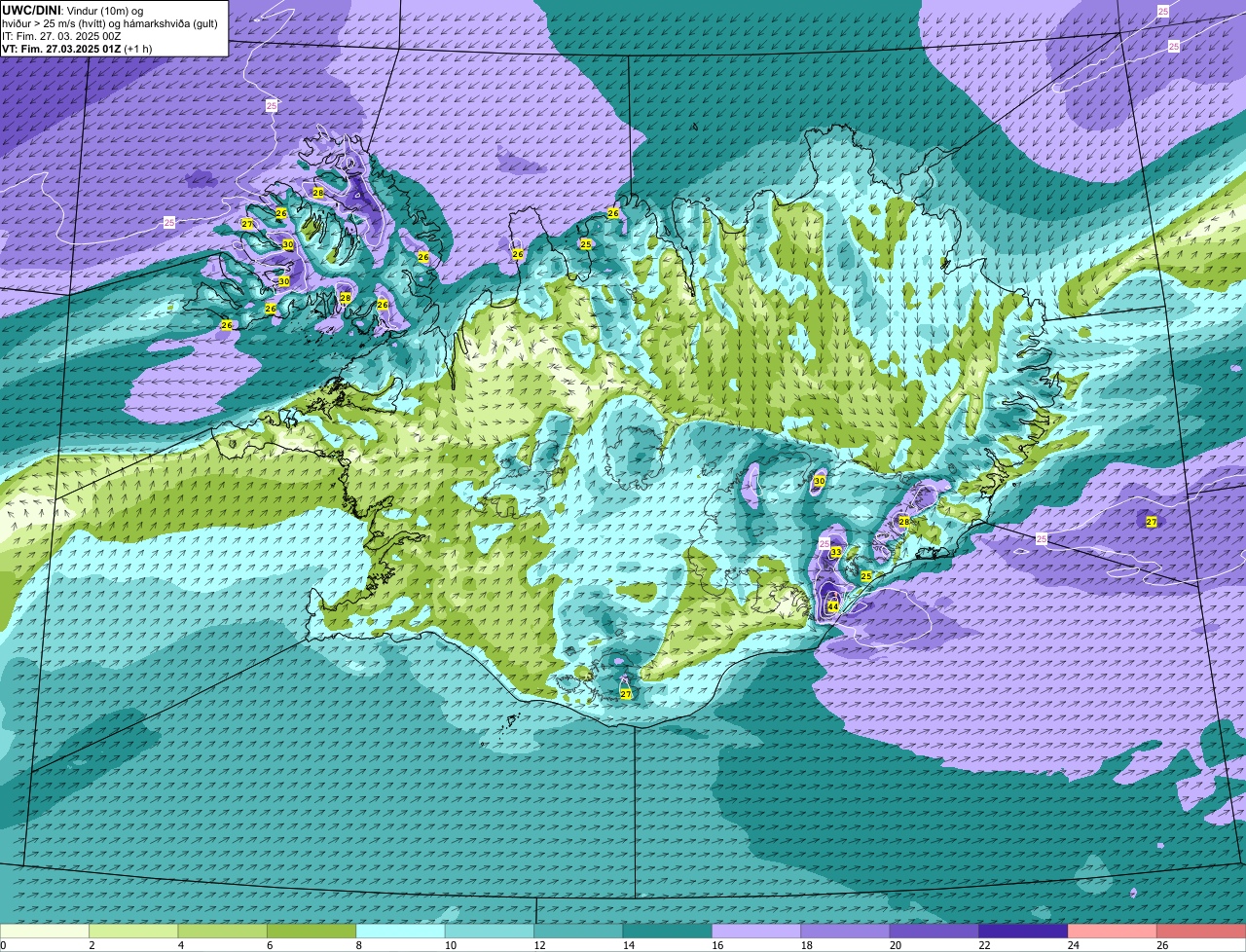Click the yellow gust label 44
The width and height of the screenshot is (1246, 952).
click(x=832, y=606)
